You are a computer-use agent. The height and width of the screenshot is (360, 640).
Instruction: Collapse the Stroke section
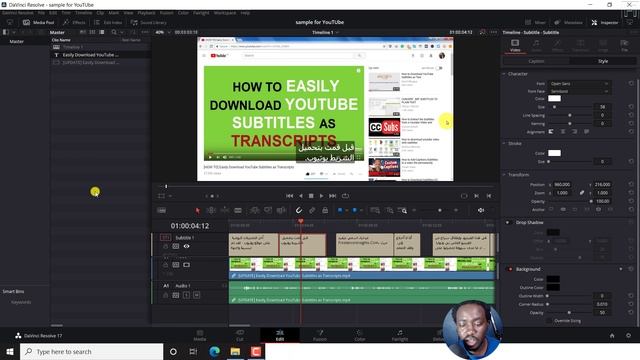point(504,143)
